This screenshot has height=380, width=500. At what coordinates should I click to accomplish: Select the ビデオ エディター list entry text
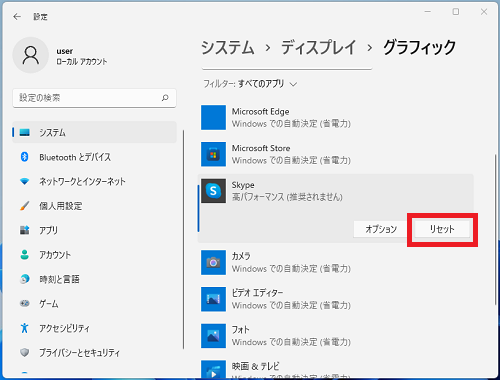point(291,299)
